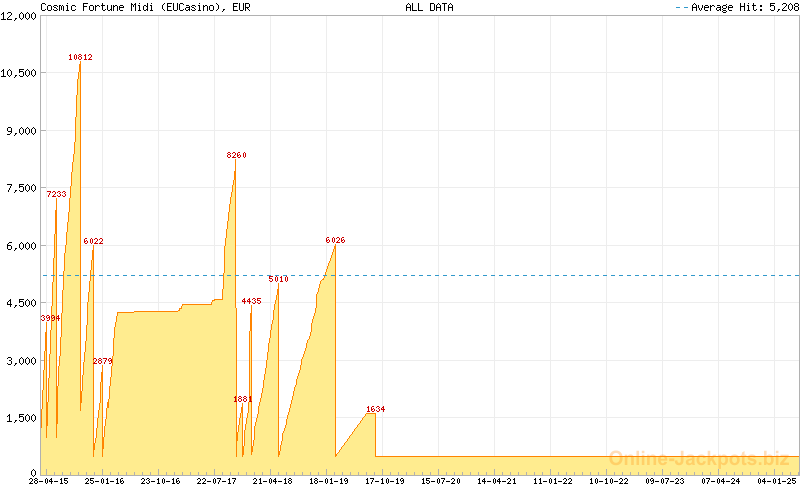The width and height of the screenshot is (800, 490).
Task: Click the 22-07-17 date axis label
Action: click(216, 481)
